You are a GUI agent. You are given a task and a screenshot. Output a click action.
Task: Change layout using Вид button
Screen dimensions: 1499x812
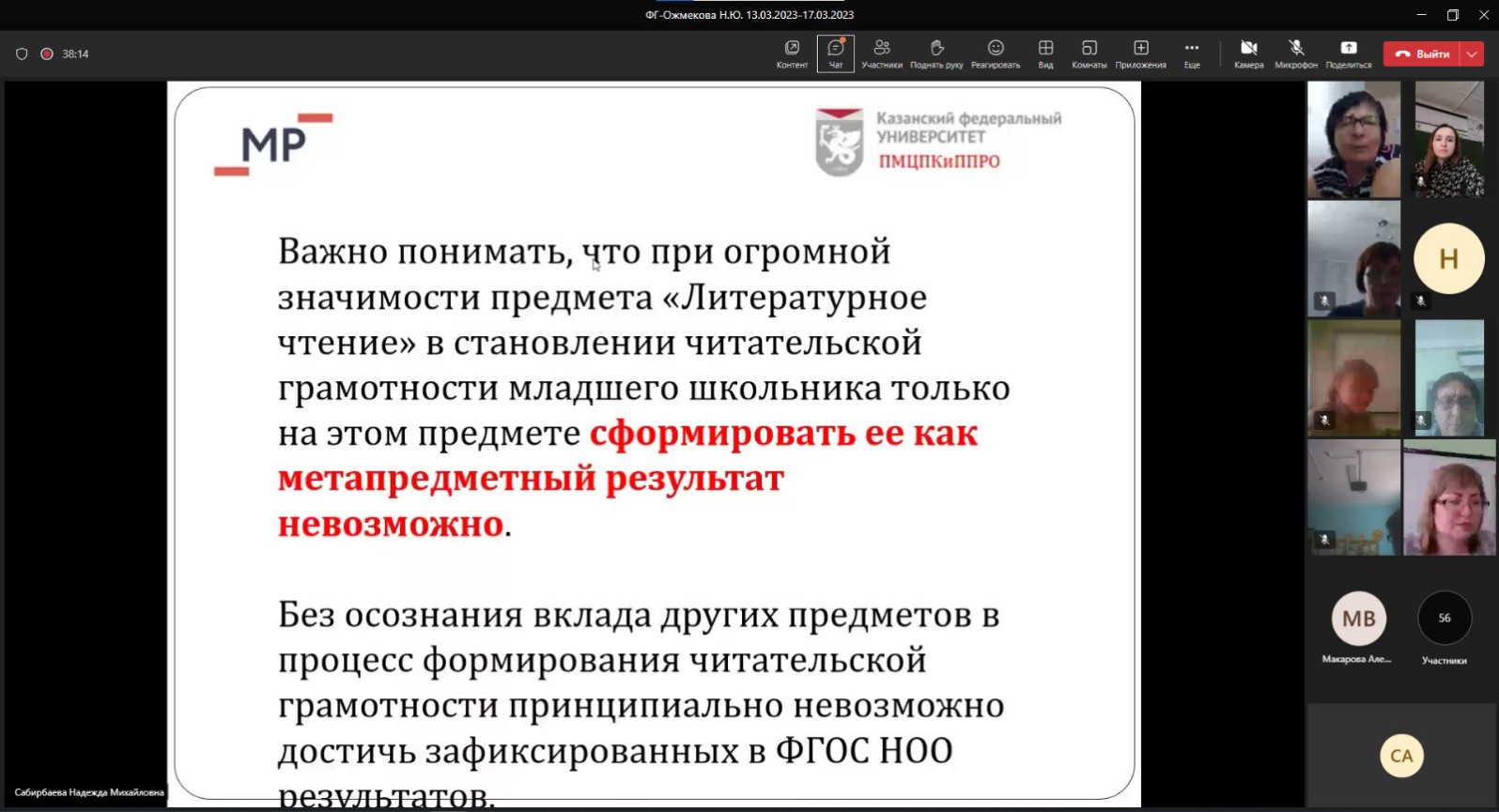tap(1045, 54)
